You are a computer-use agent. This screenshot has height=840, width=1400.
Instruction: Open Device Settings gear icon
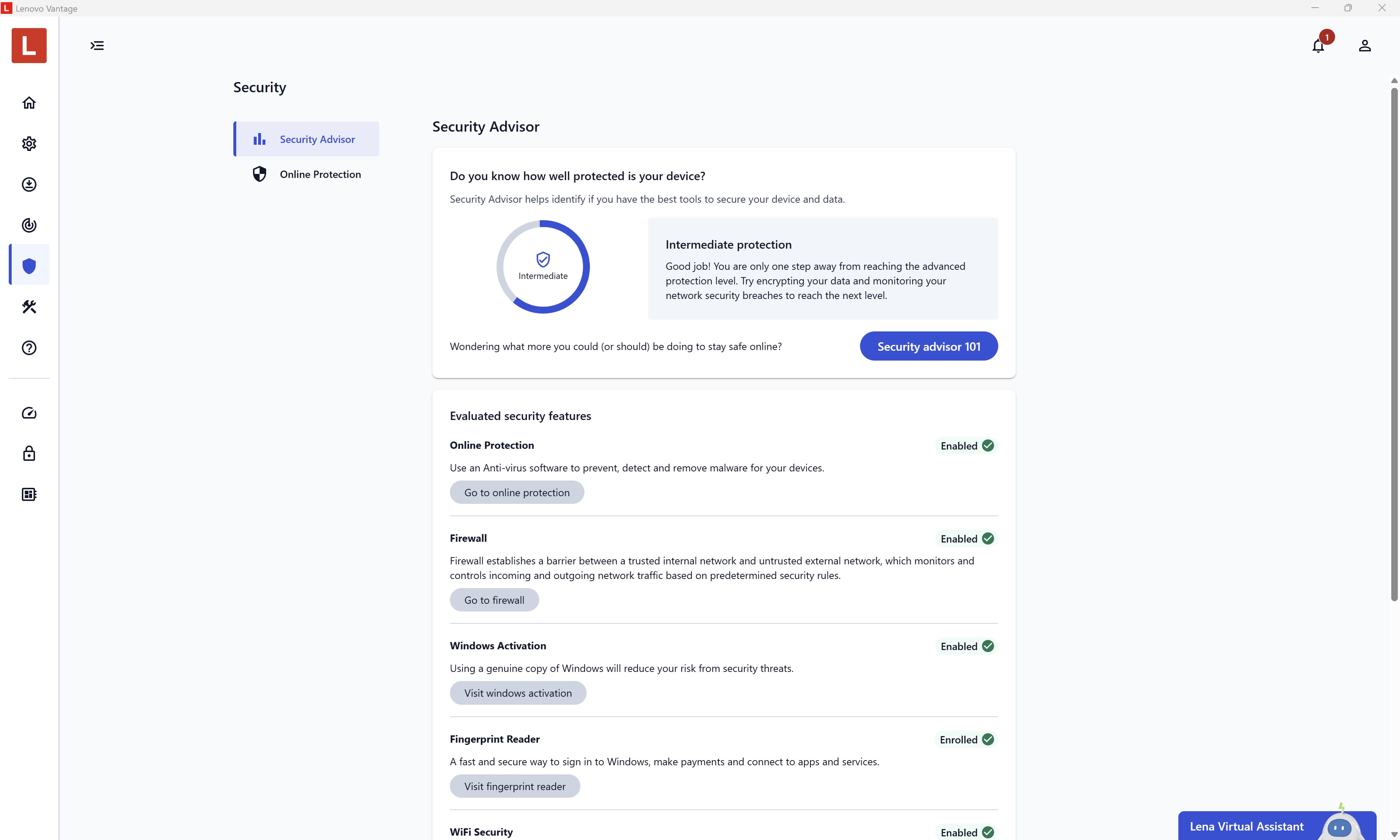[x=29, y=144]
